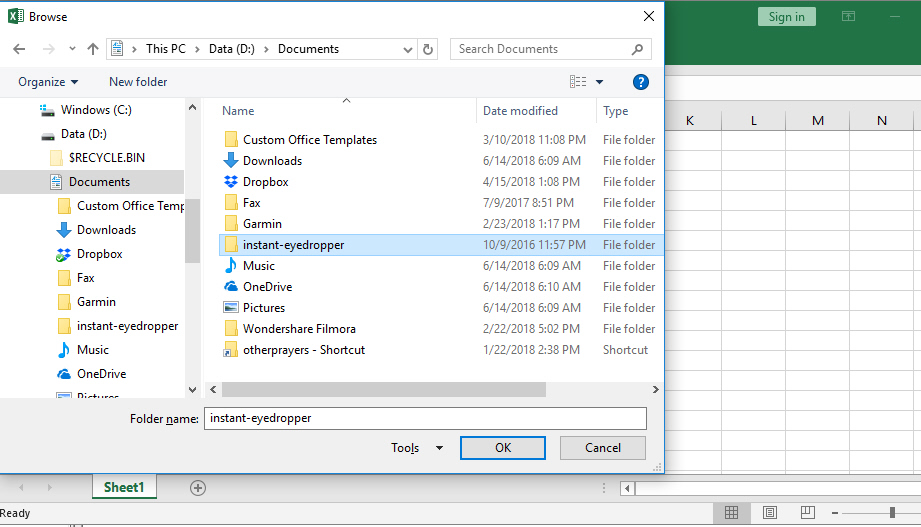Screen dimensions: 921x527
Task: Open the Tools dropdown
Action: (x=417, y=448)
